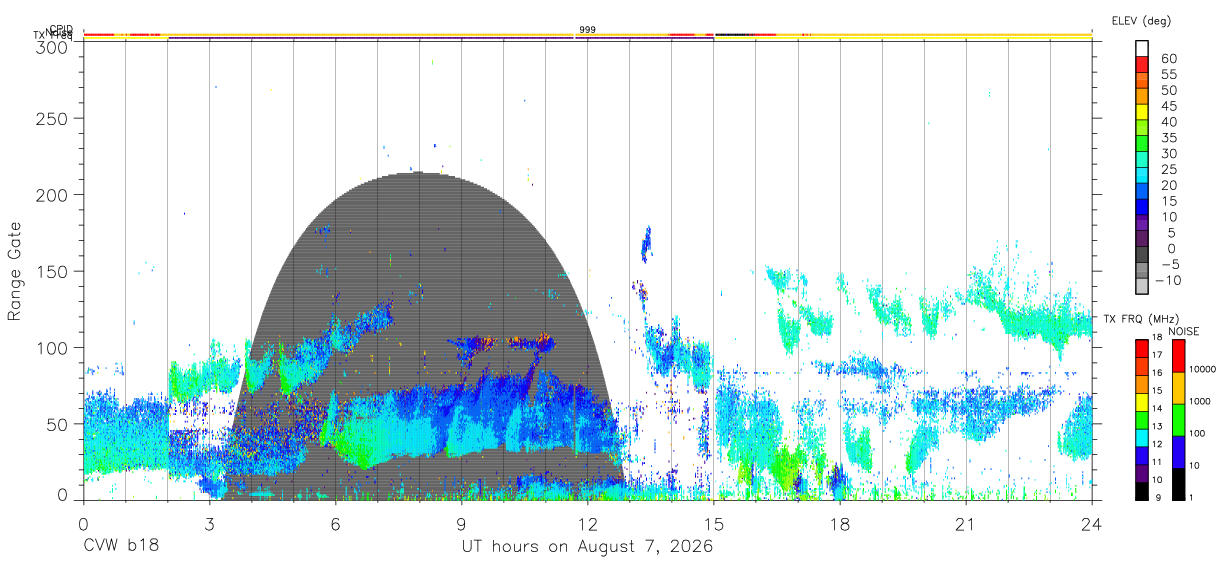This screenshot has width=1228, height=567.
Task: Click Range Gate tick label 300
Action: (x=51, y=46)
